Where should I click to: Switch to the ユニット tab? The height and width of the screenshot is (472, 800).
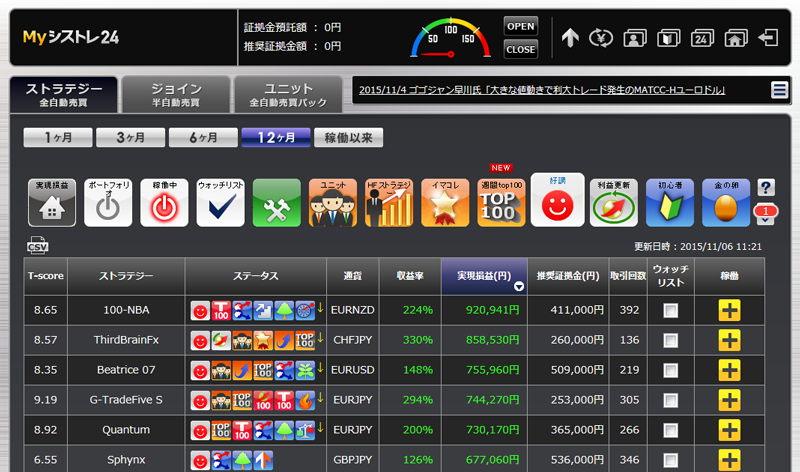[288, 95]
